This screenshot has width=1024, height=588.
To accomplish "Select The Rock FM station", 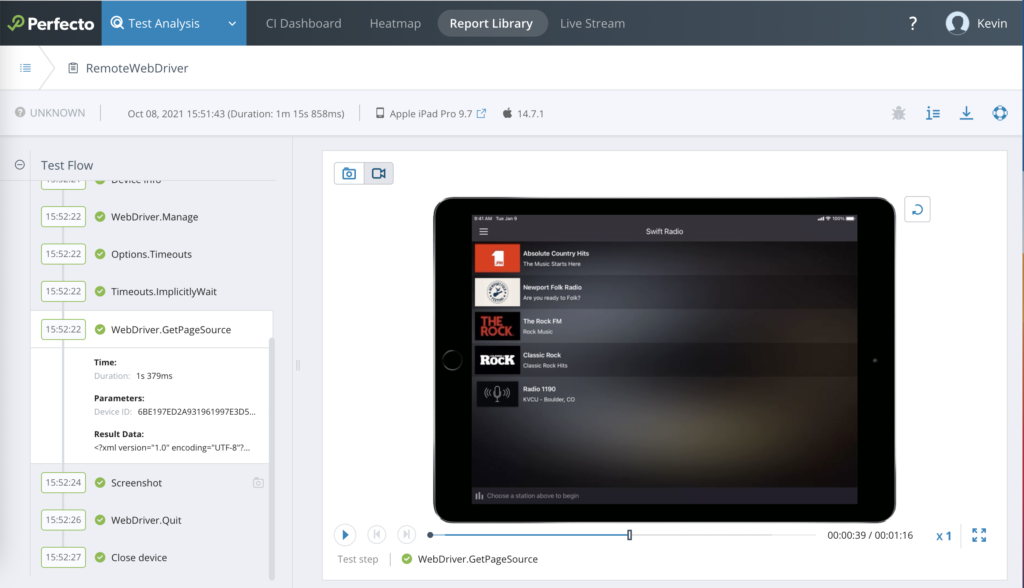I will tap(665, 326).
